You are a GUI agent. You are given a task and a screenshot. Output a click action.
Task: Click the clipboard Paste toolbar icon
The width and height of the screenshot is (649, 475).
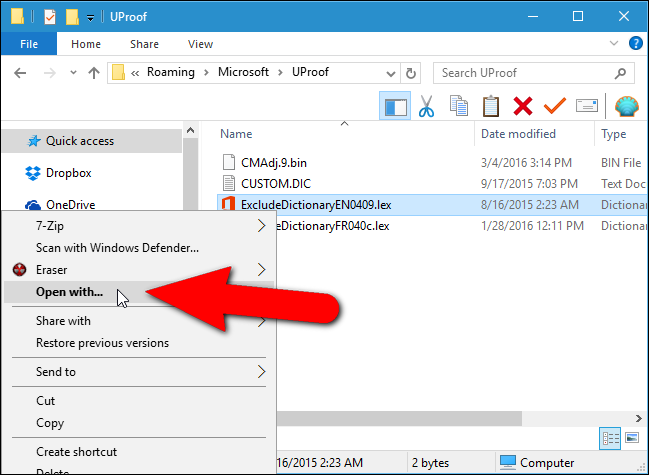click(491, 106)
